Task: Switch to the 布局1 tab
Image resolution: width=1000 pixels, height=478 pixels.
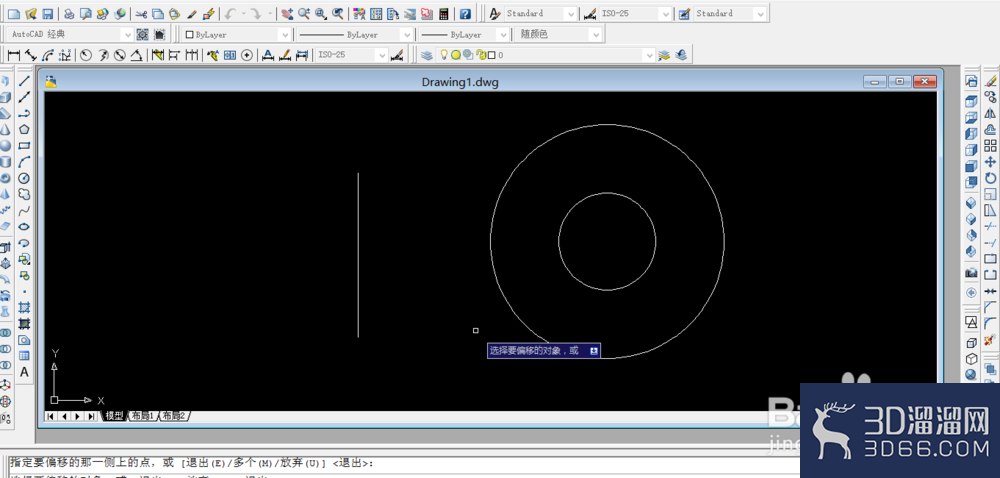Action: 142,416
